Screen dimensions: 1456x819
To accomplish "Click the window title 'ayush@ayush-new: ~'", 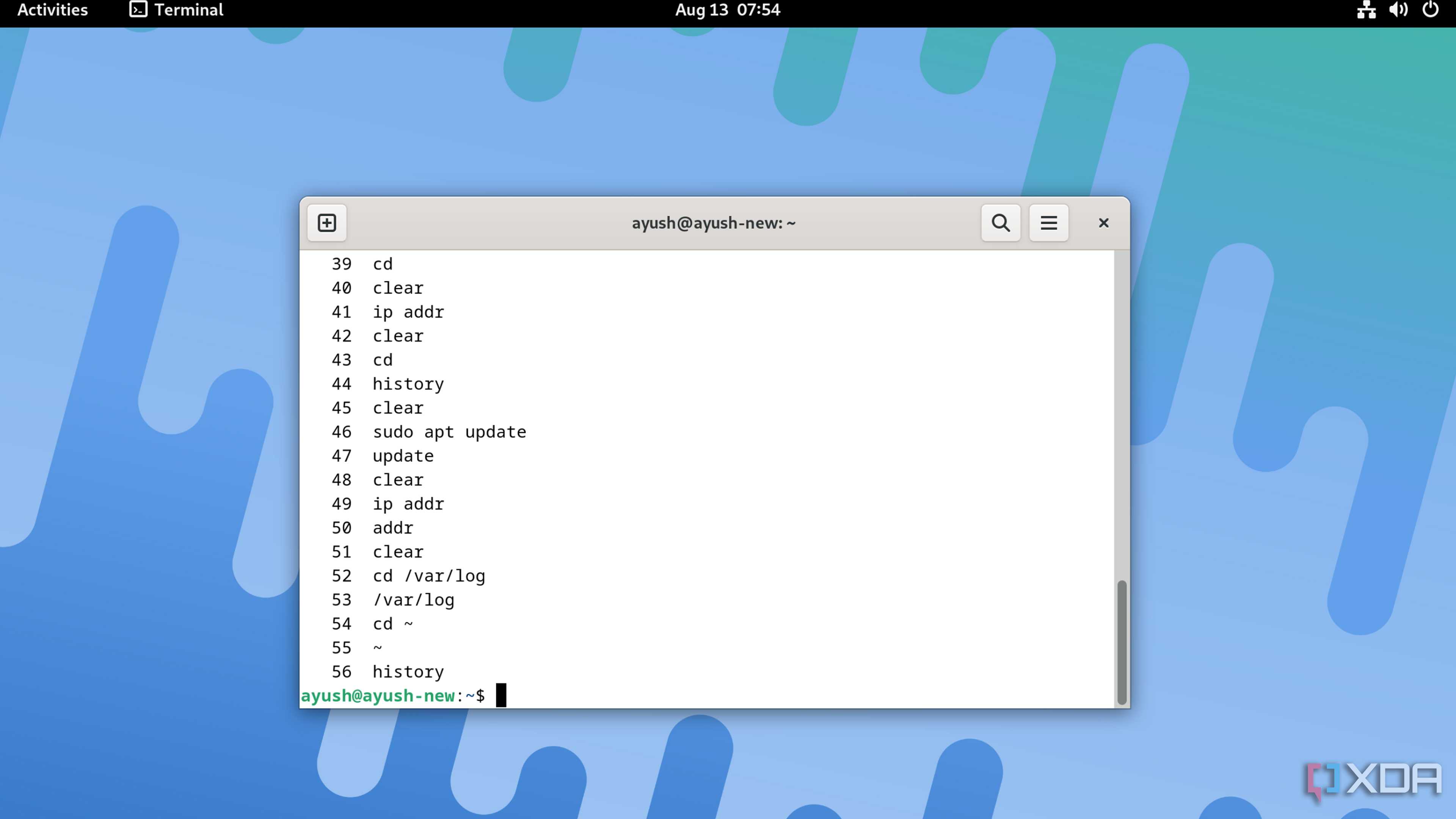I will pyautogui.click(x=713, y=223).
